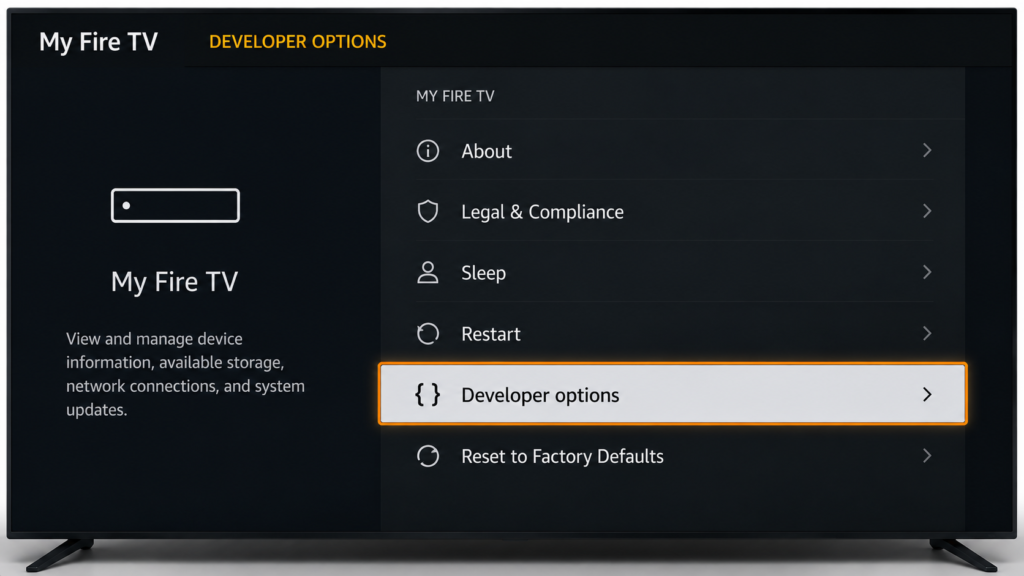This screenshot has width=1024, height=576.
Task: Click the large My Fire TV title under the device
Action: click(174, 282)
